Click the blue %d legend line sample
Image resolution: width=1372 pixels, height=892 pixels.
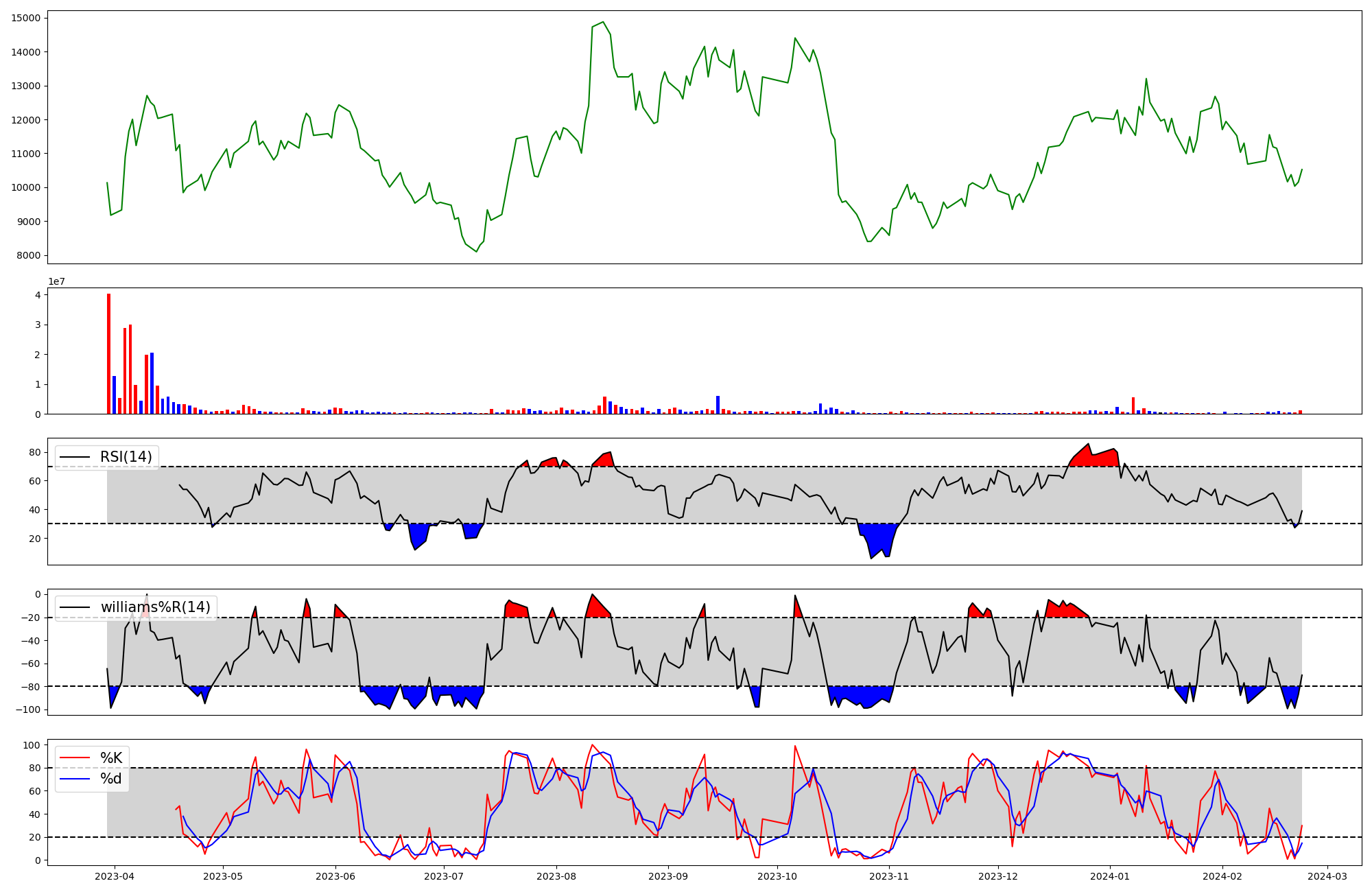pyautogui.click(x=75, y=778)
